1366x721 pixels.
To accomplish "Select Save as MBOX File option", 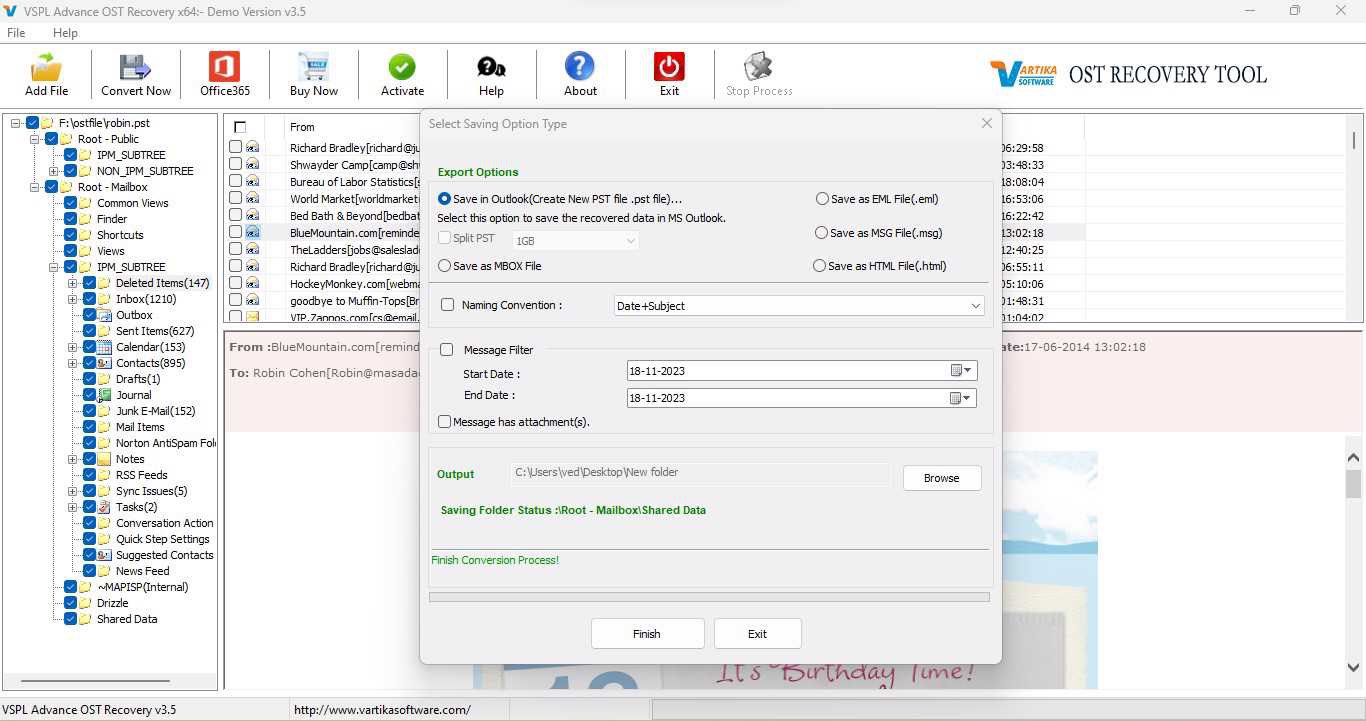I will point(444,266).
